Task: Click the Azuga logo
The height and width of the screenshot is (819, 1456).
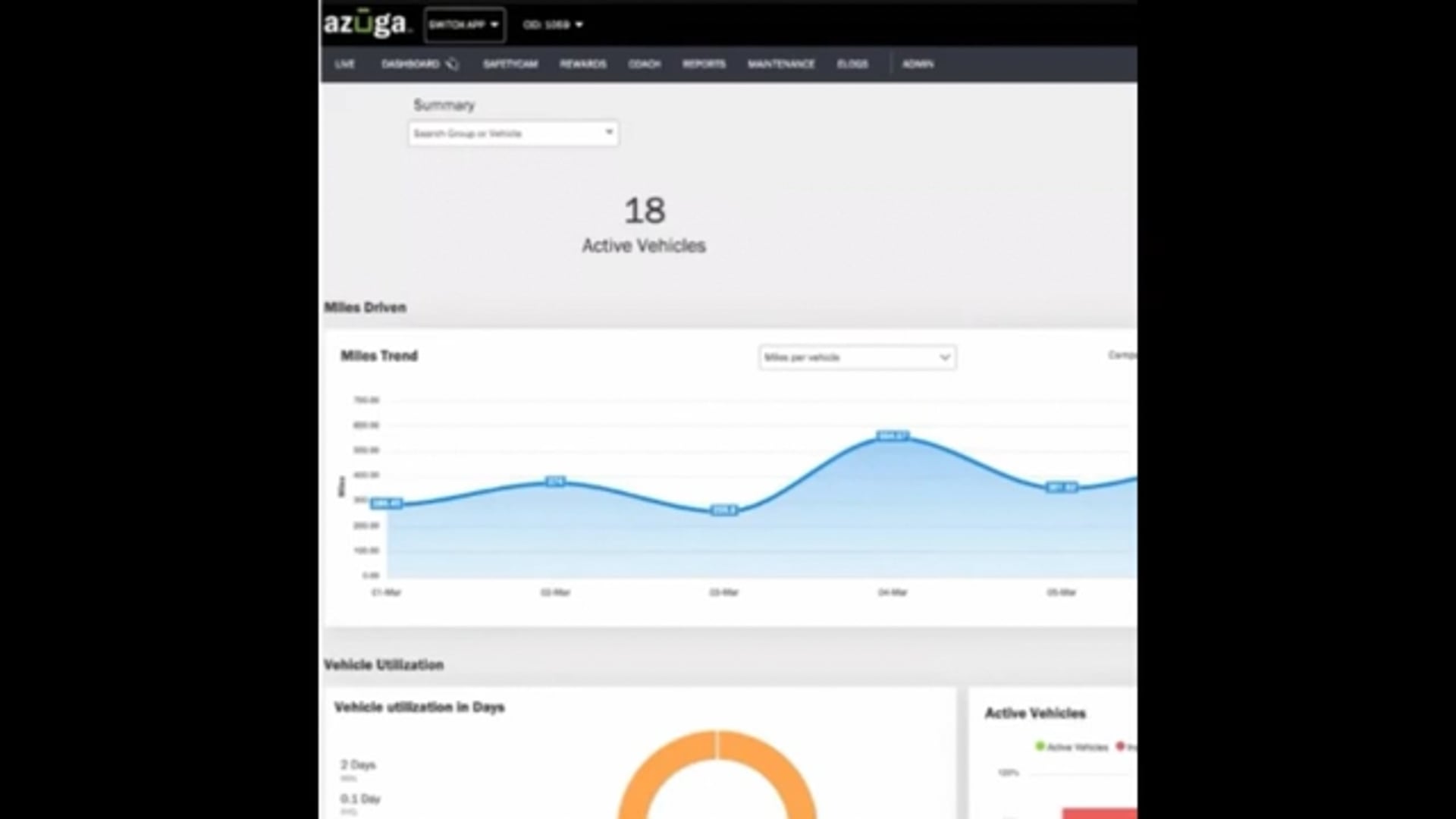Action: click(x=366, y=23)
